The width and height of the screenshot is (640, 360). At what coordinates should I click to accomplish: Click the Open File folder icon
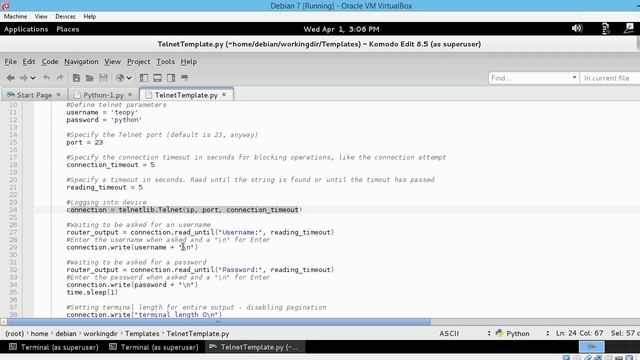click(x=89, y=78)
